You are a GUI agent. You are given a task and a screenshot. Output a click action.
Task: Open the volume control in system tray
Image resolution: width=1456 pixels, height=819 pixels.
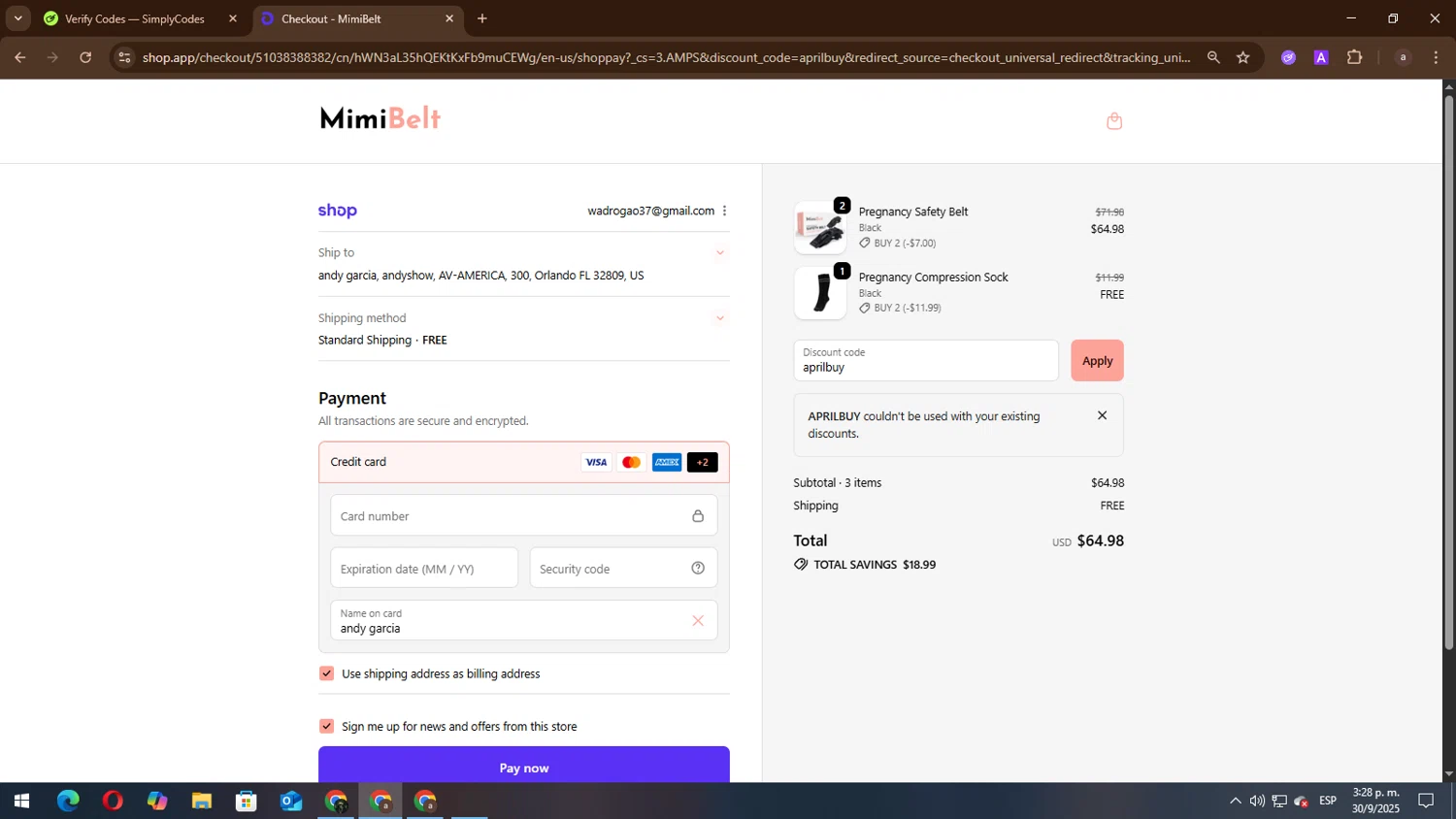1257,801
